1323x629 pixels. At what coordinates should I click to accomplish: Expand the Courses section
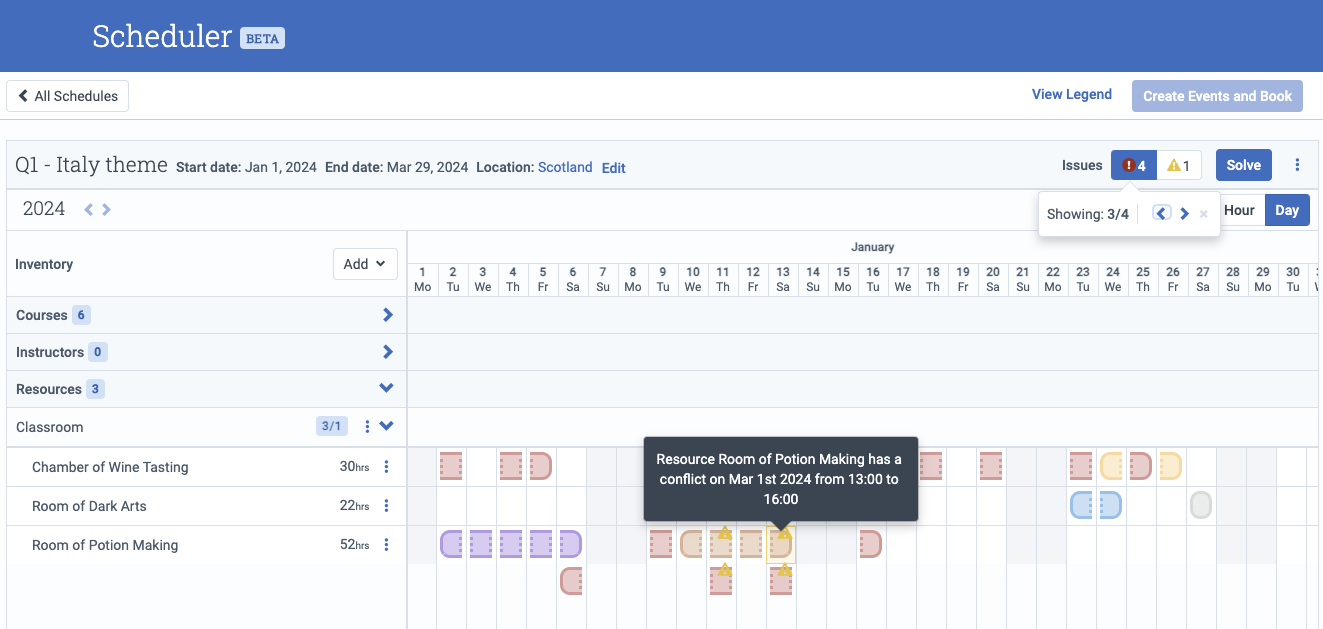point(388,315)
